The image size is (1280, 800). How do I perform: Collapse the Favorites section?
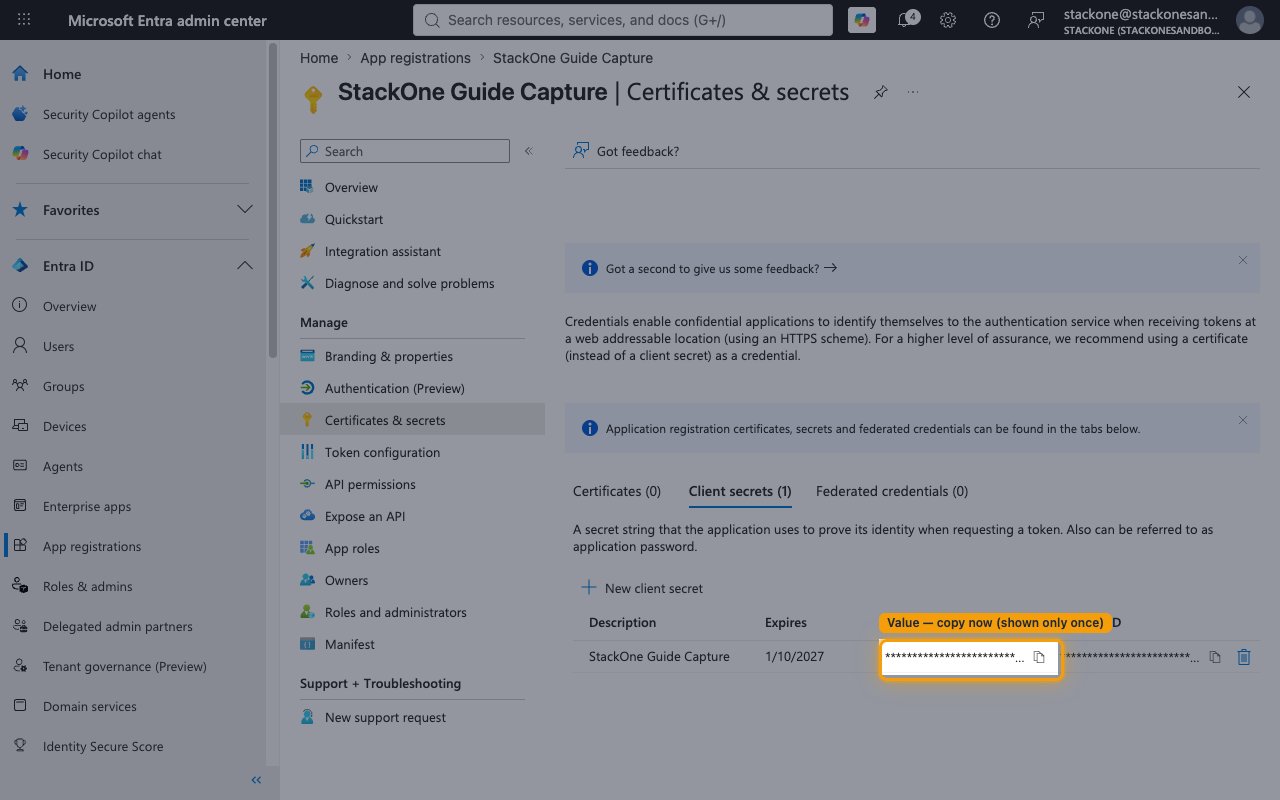coord(244,210)
